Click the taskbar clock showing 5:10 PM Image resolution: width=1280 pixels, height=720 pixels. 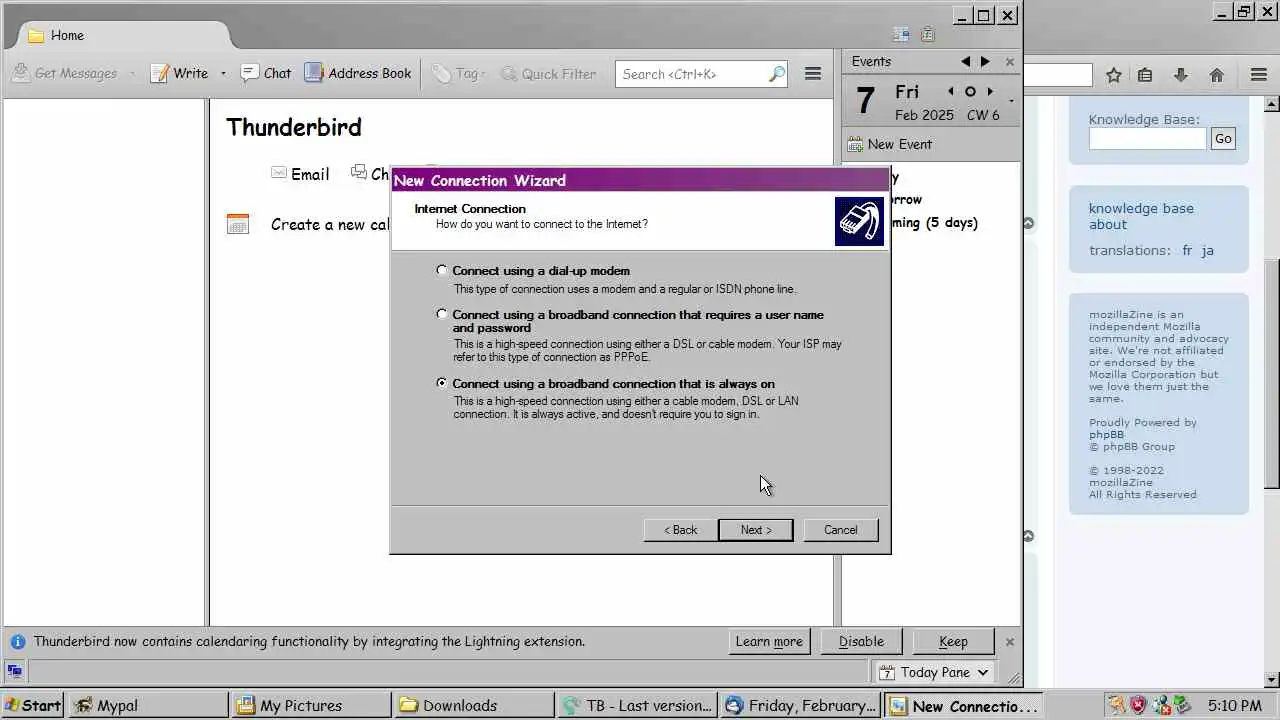1234,705
